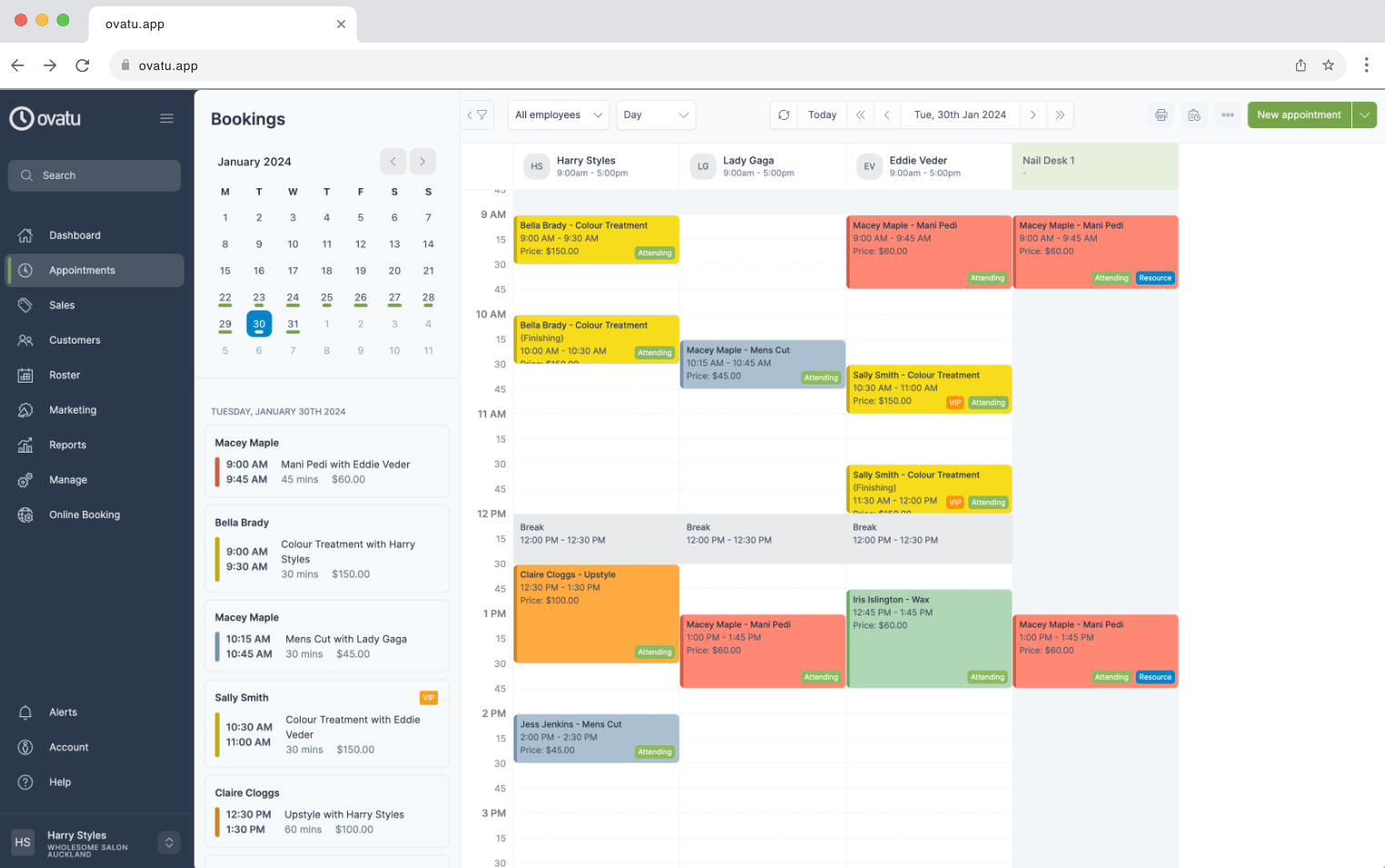Click the Resource tag on 9:00 AM Nail Desk appointment

pos(1155,278)
